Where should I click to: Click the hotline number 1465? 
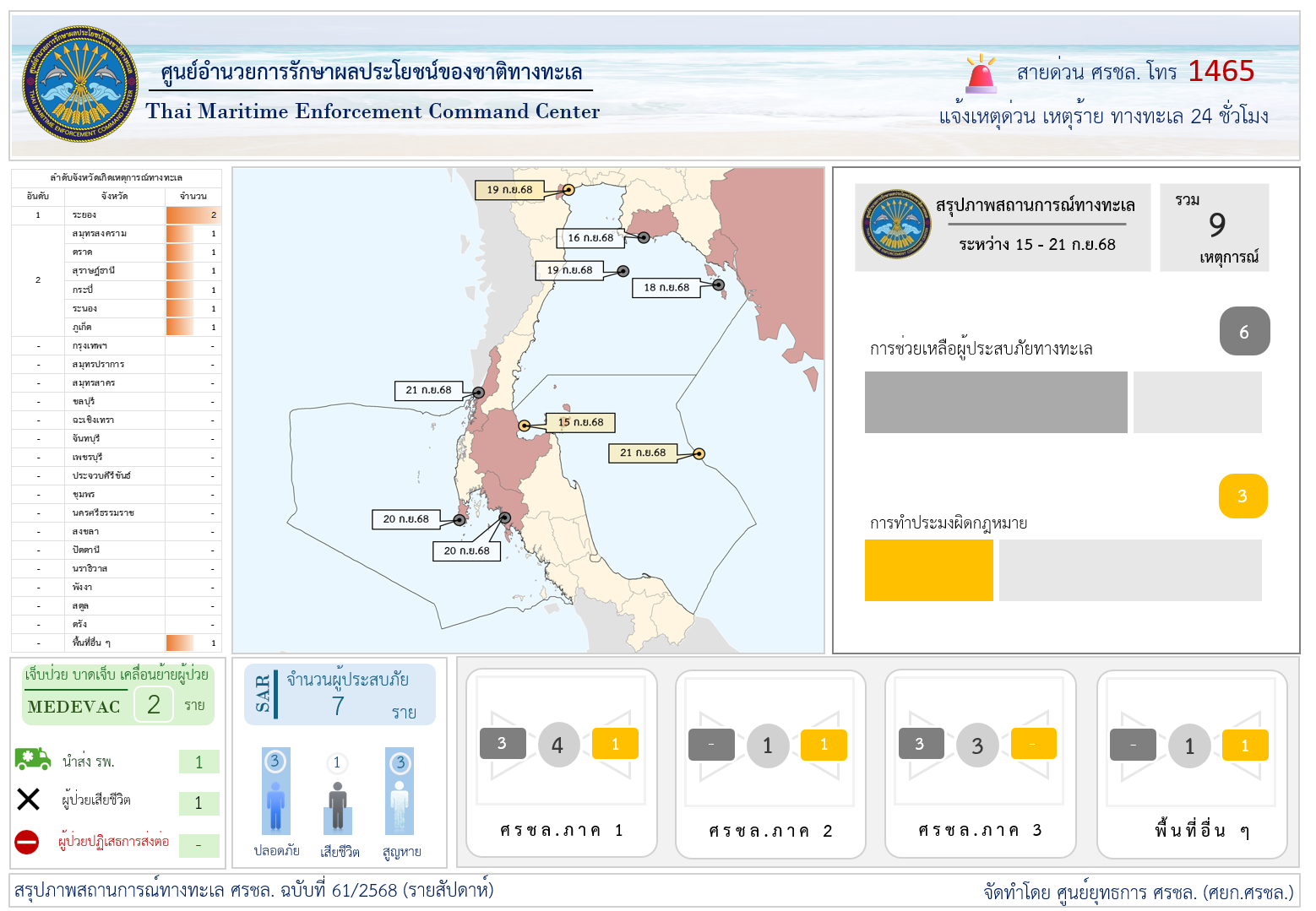coord(1221,72)
